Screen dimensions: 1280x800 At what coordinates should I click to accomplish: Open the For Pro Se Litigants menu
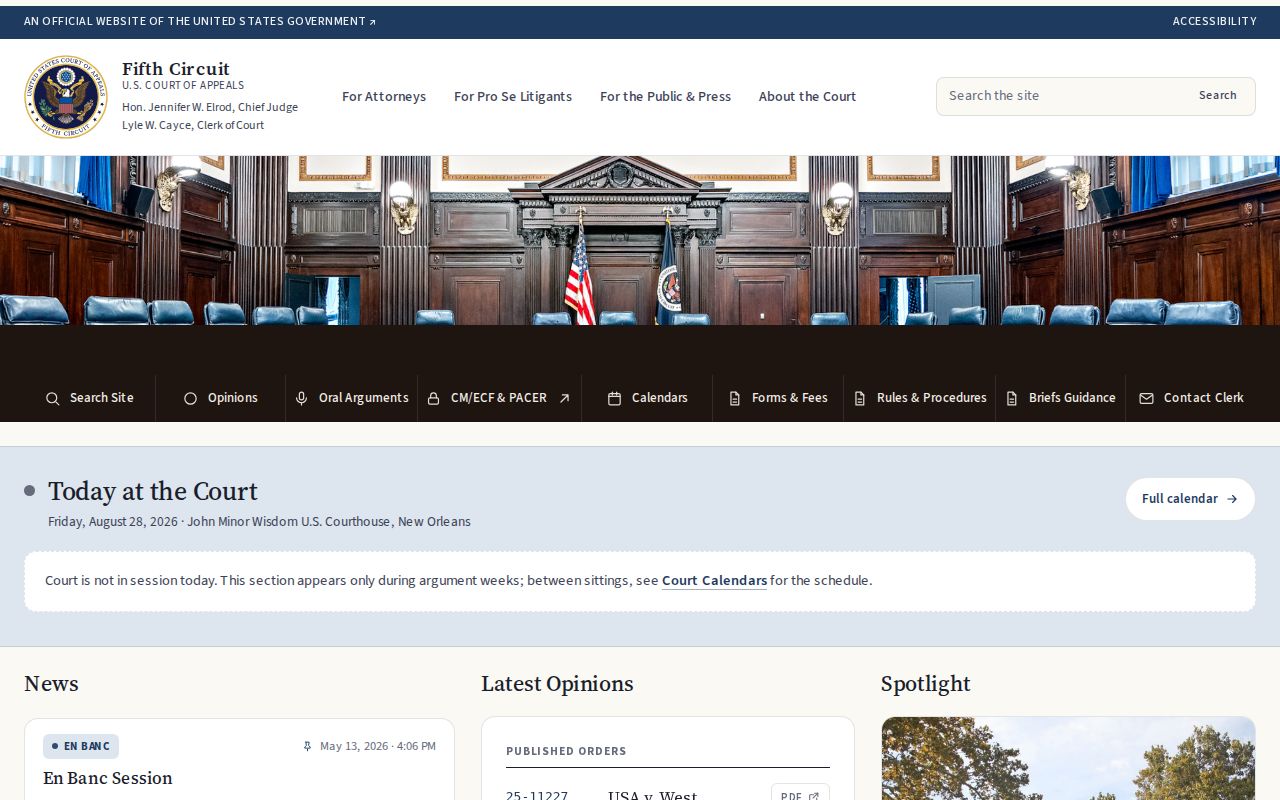(513, 97)
